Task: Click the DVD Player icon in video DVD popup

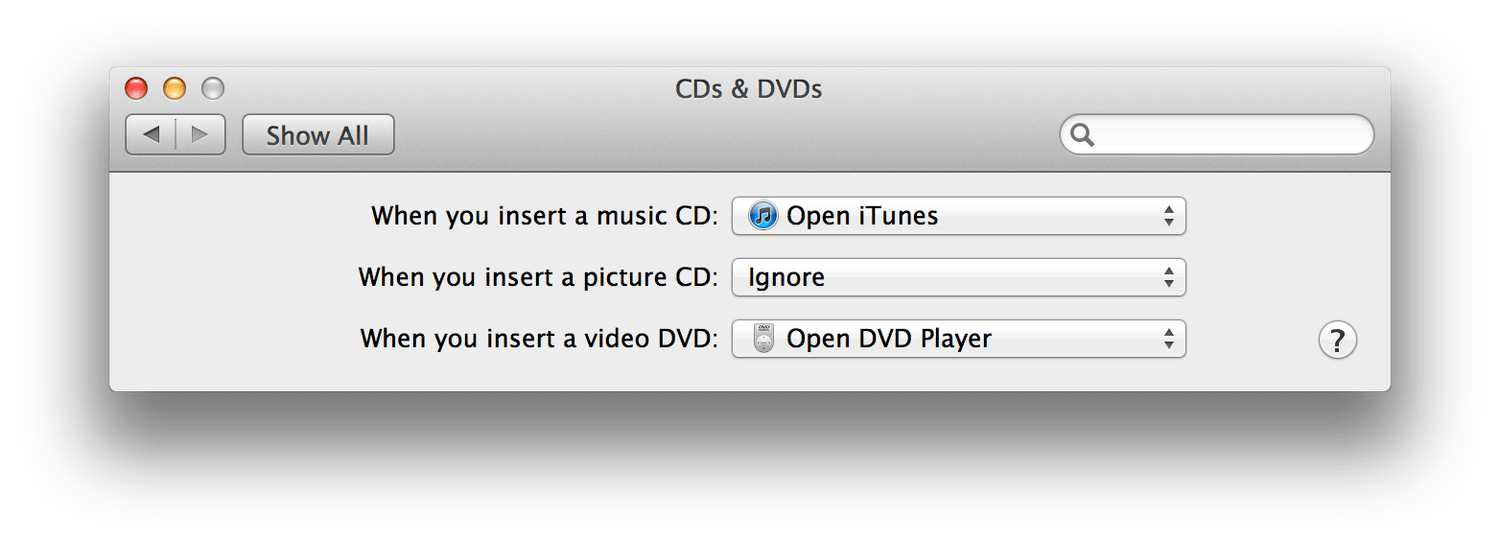Action: 764,339
